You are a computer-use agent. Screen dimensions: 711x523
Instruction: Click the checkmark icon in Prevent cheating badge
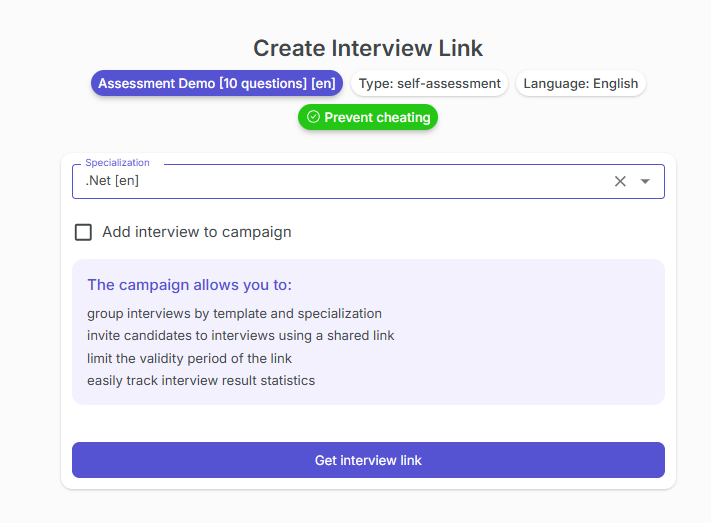pos(313,117)
